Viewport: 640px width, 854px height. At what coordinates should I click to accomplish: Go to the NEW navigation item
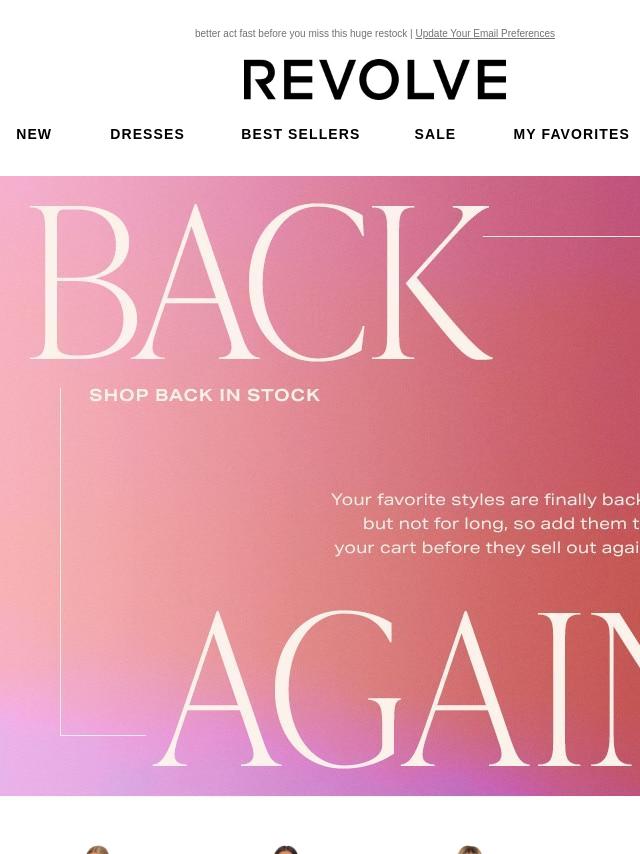[34, 134]
